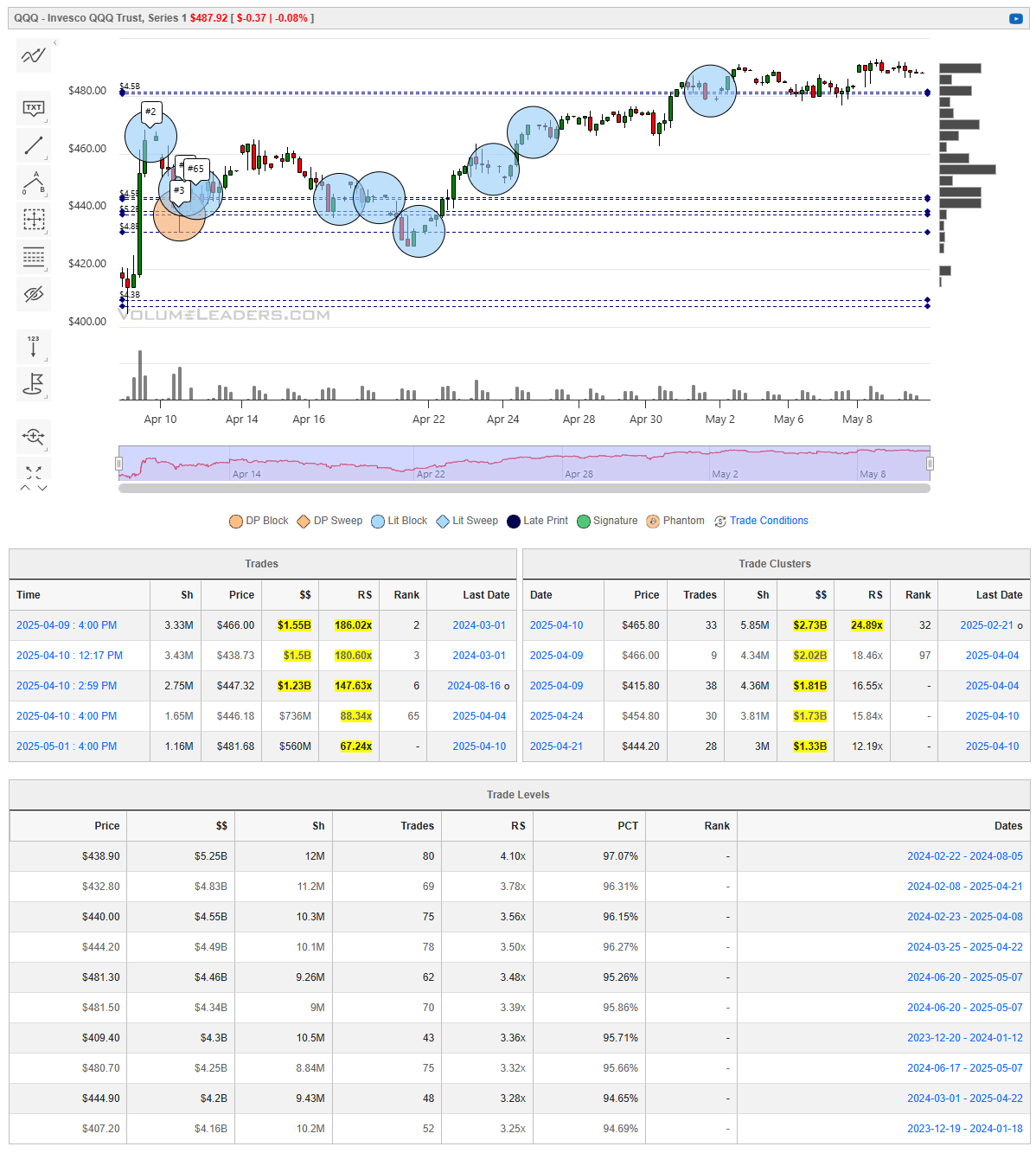Viewport: 1036px width, 1153px height.
Task: Open level dates 2024-02-22 - 2024-08-05
Action: click(965, 856)
